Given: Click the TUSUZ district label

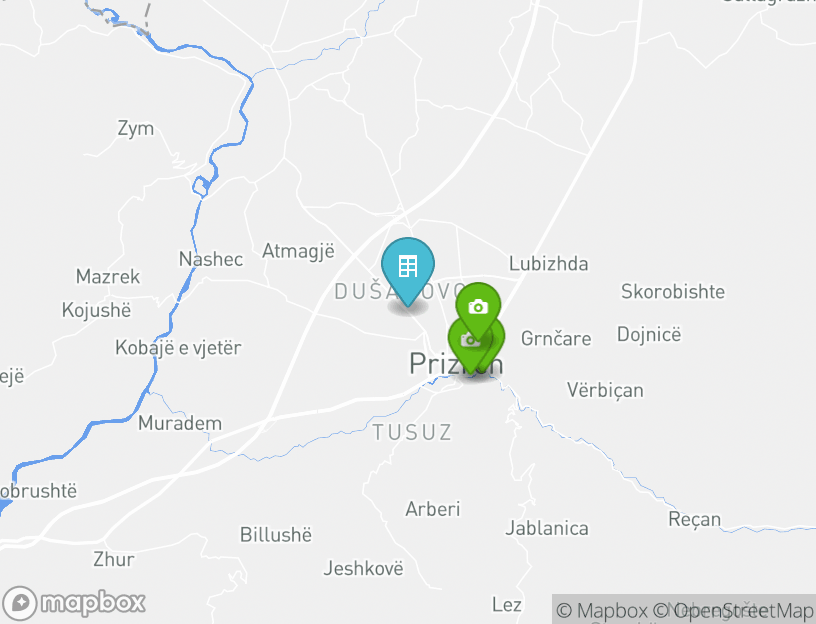Looking at the screenshot, I should pos(412,432).
